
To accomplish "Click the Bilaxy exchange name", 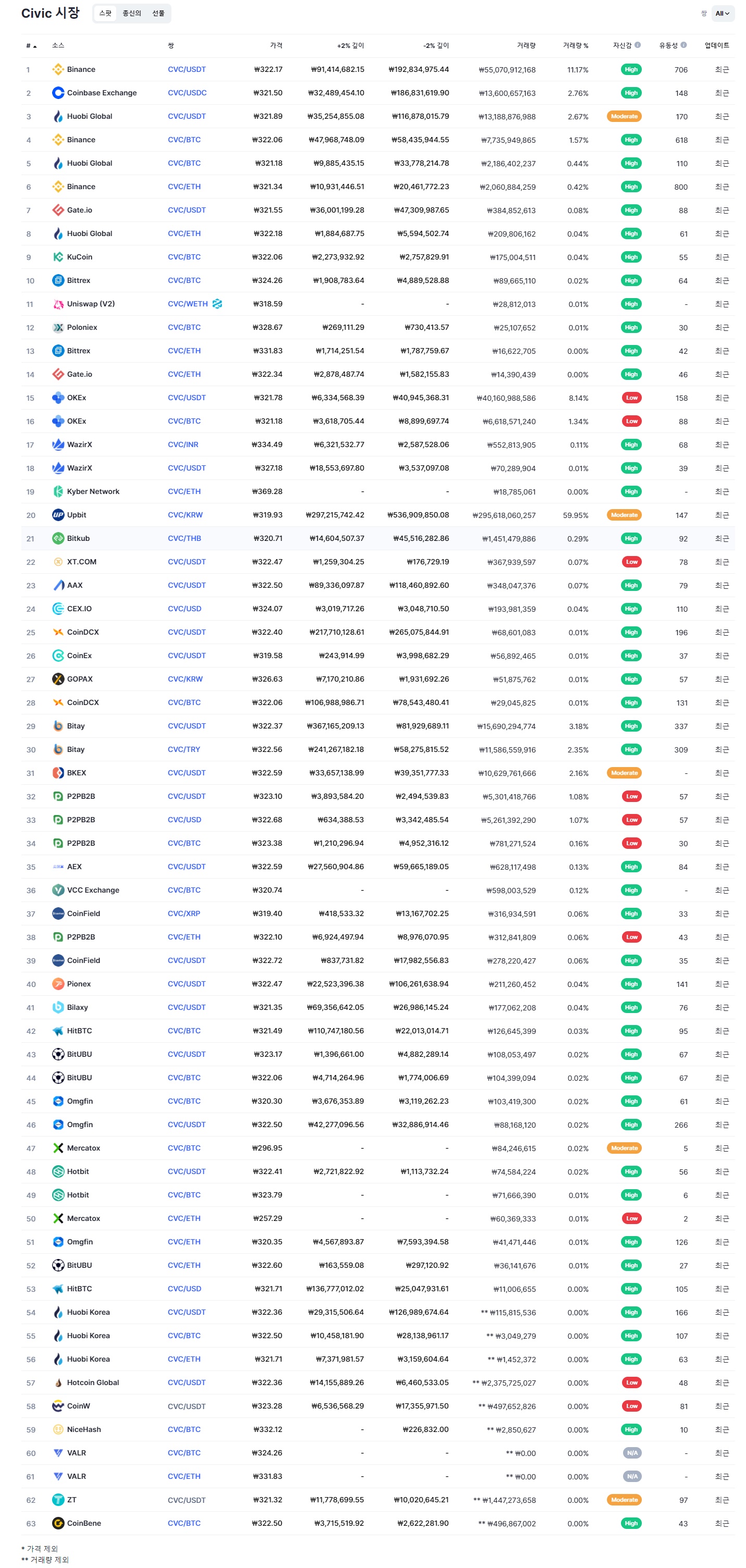I will point(77,1007).
